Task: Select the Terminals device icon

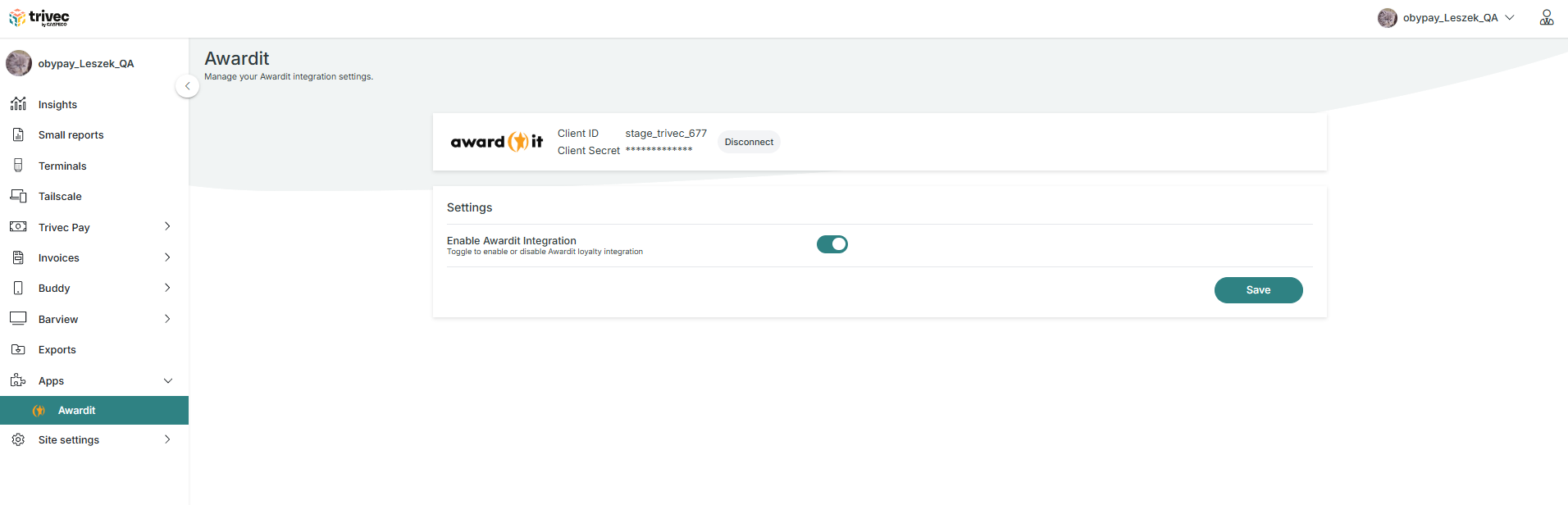Action: (18, 166)
